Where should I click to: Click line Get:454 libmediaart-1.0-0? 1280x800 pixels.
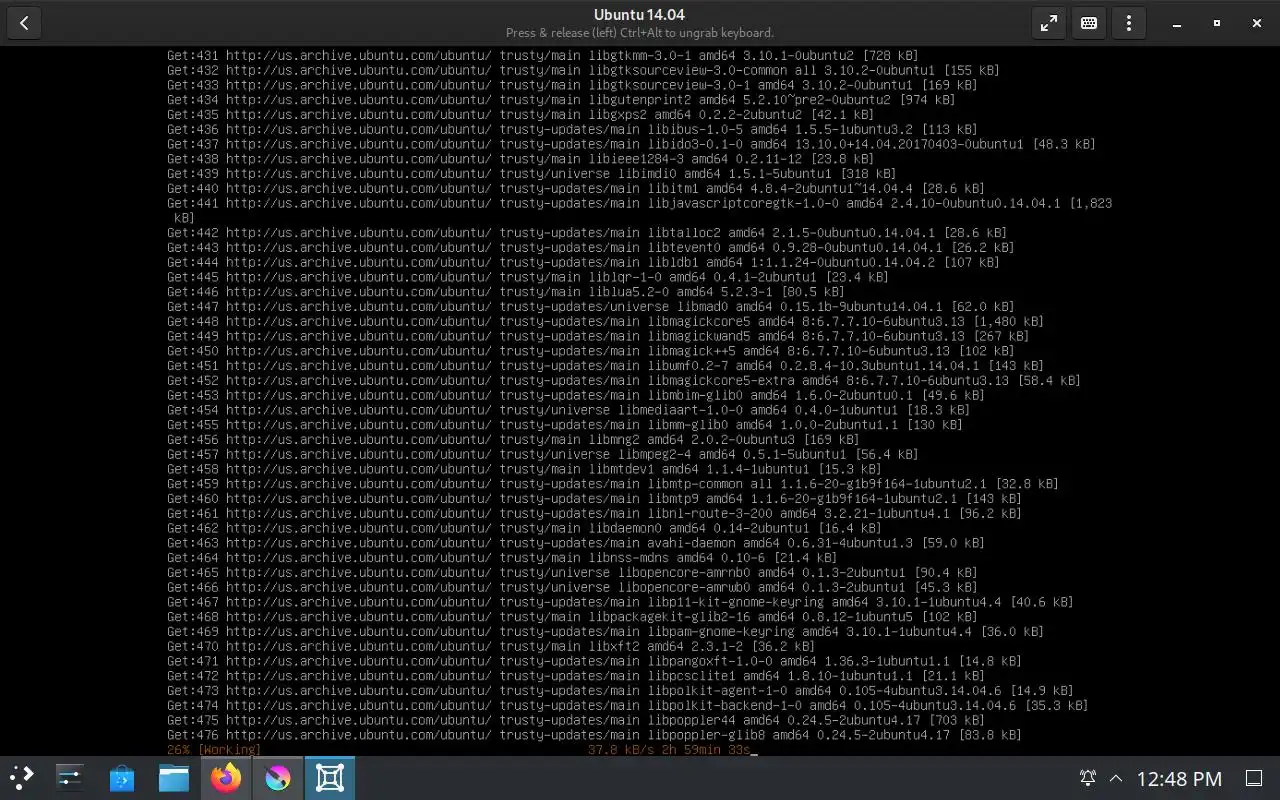(569, 410)
